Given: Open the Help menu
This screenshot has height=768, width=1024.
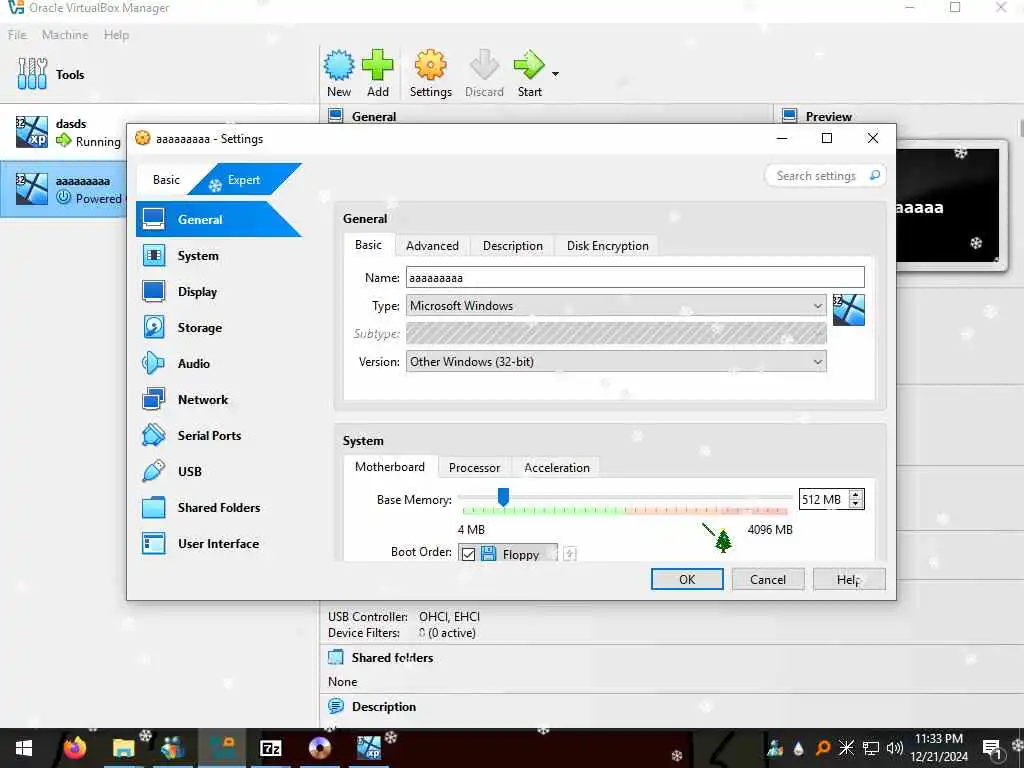Looking at the screenshot, I should [x=116, y=35].
